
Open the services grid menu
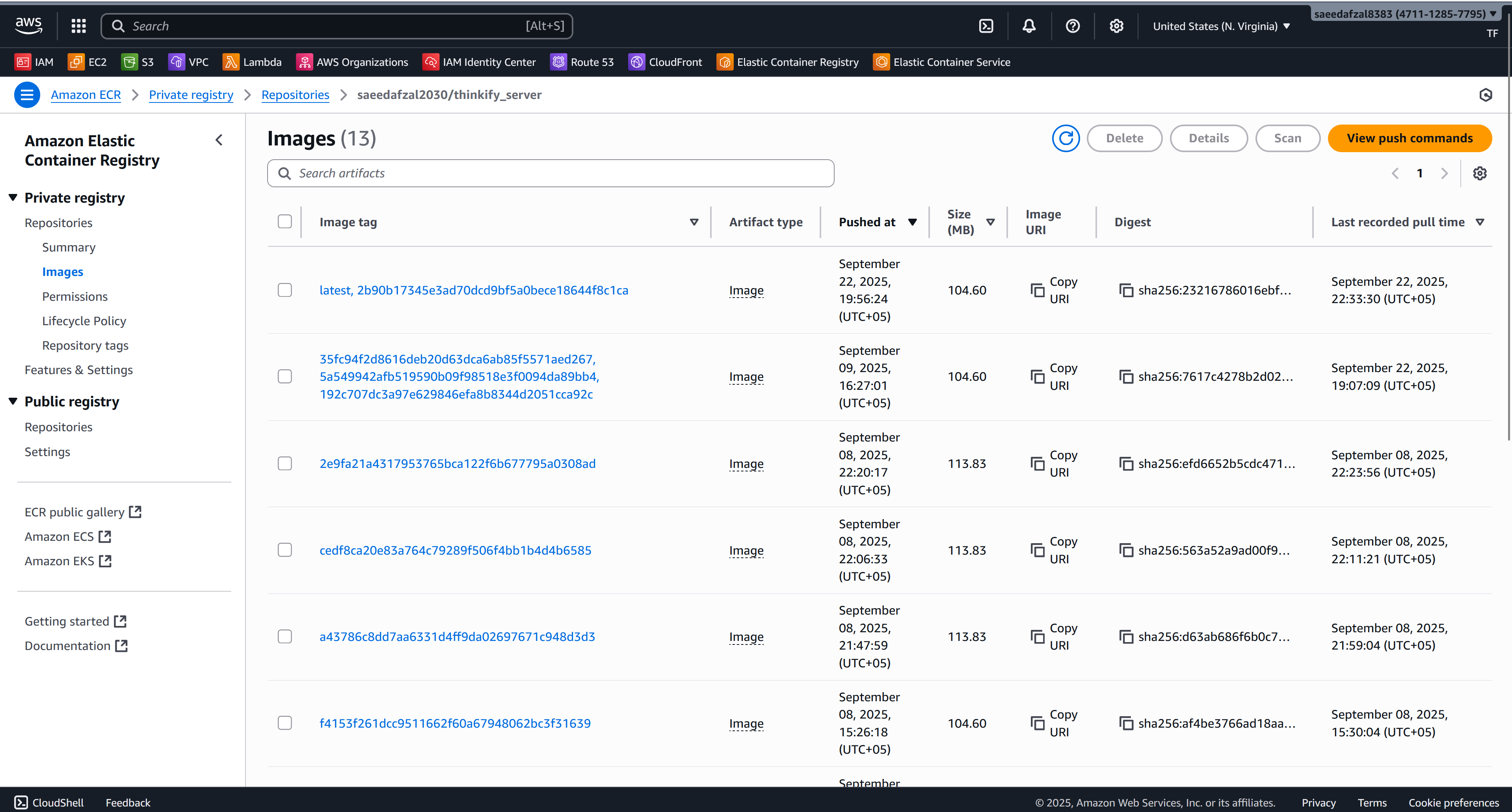click(x=79, y=26)
